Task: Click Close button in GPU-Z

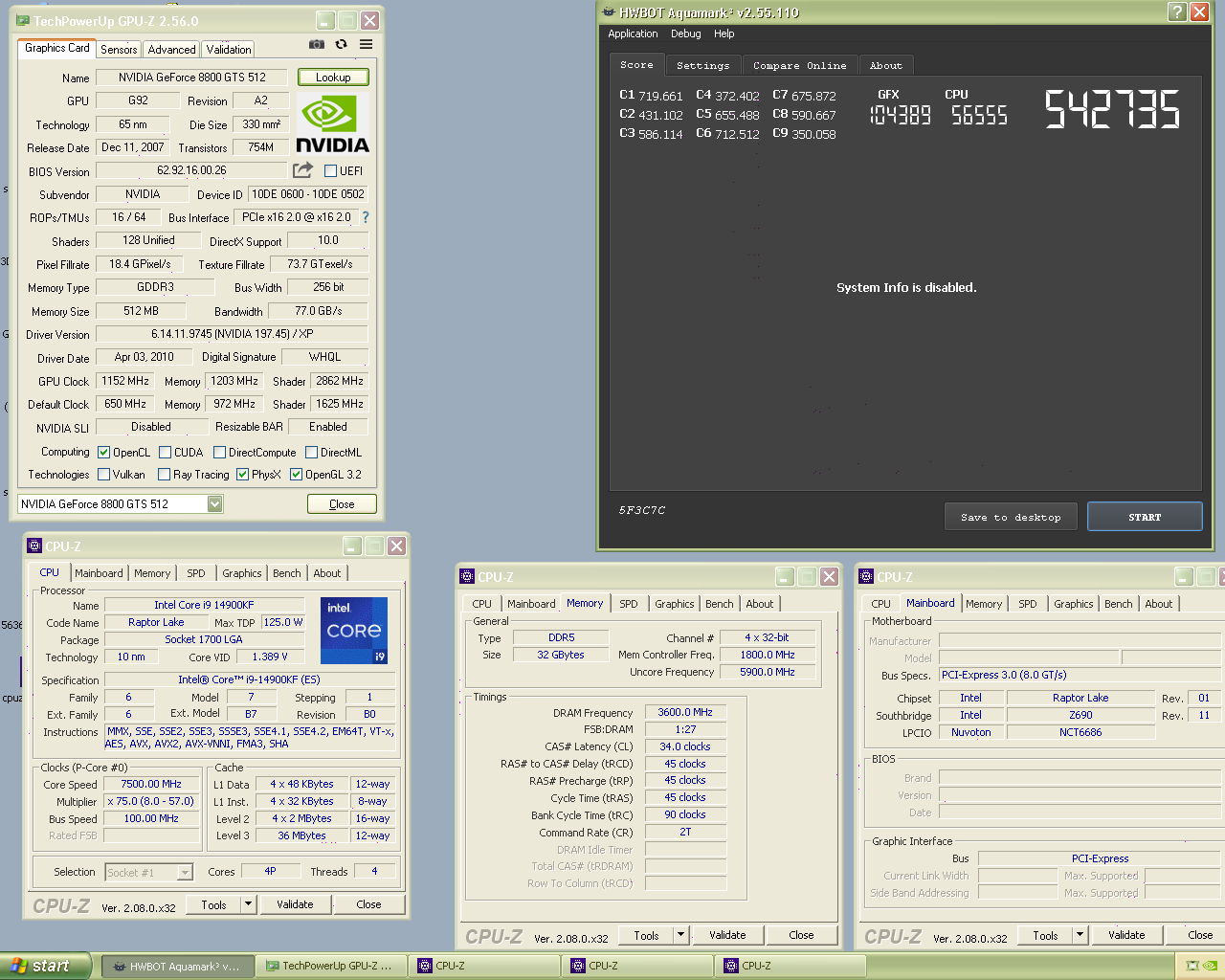Action: coord(342,504)
